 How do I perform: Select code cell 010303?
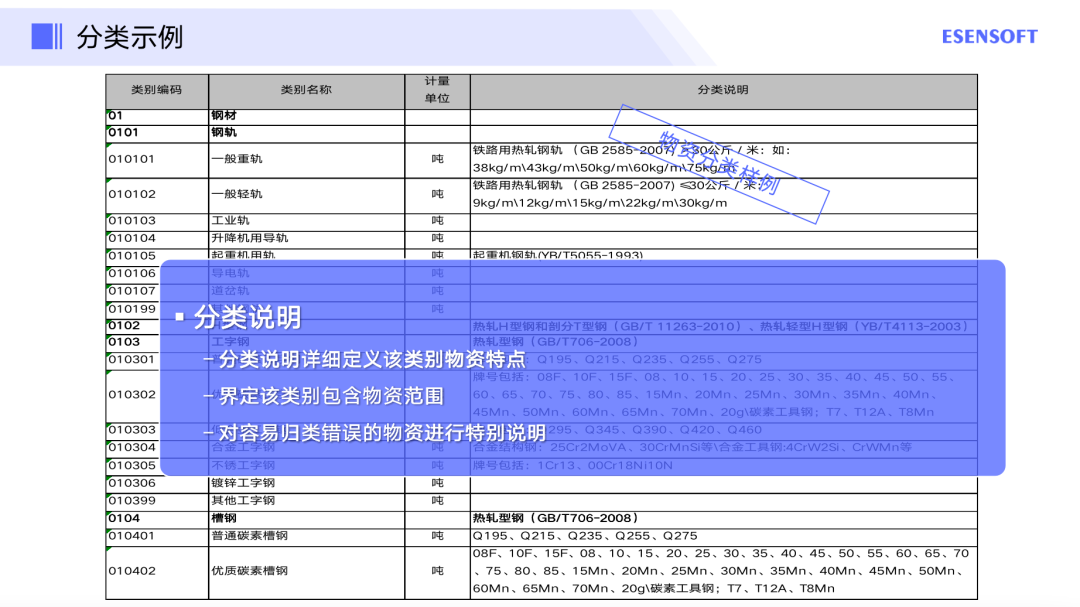132,430
